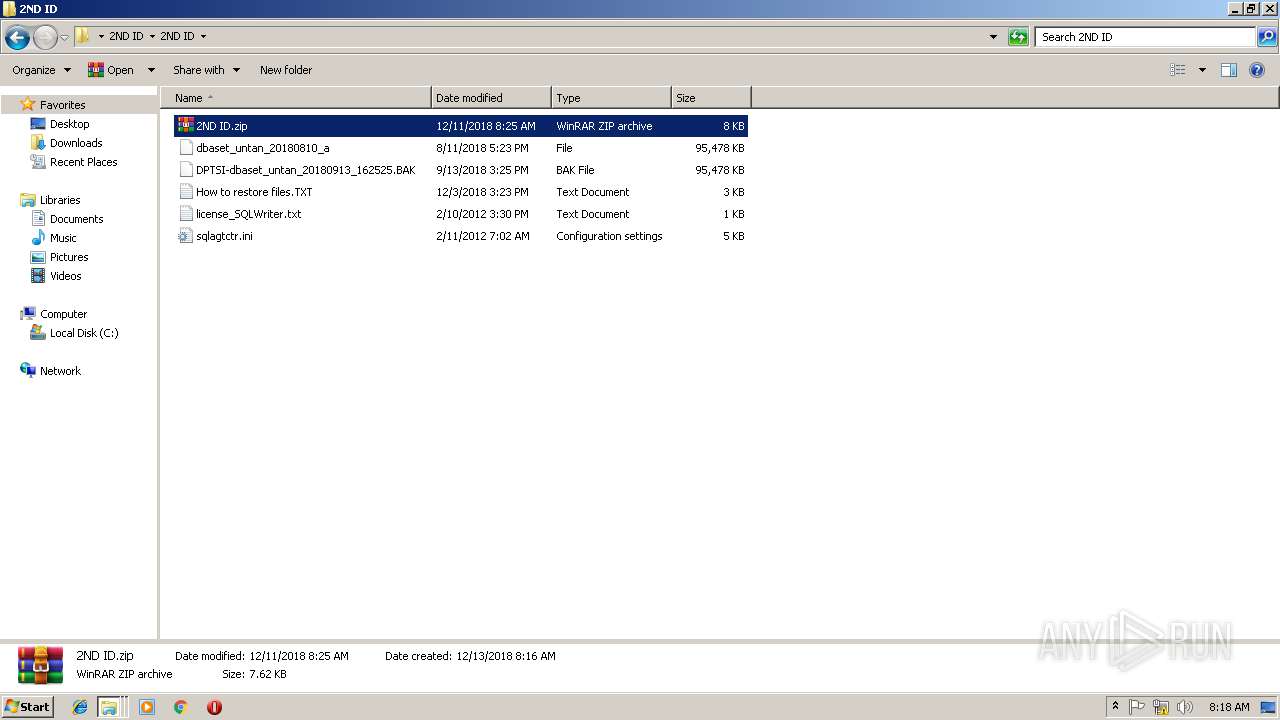
Task: Click Open with WinRAR button
Action: coord(111,70)
